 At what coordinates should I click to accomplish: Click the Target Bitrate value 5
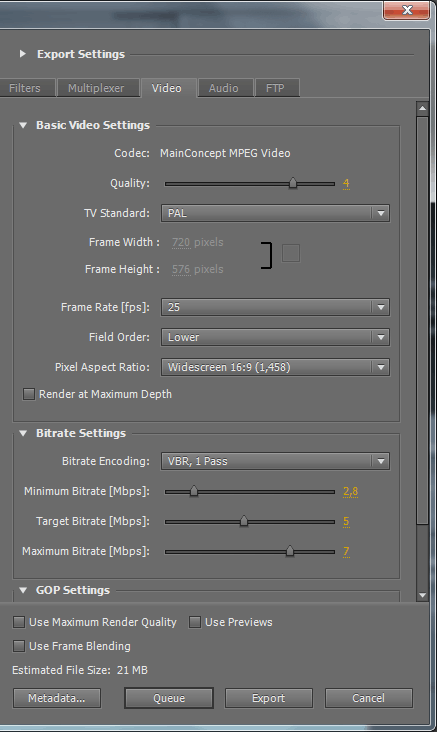[346, 521]
